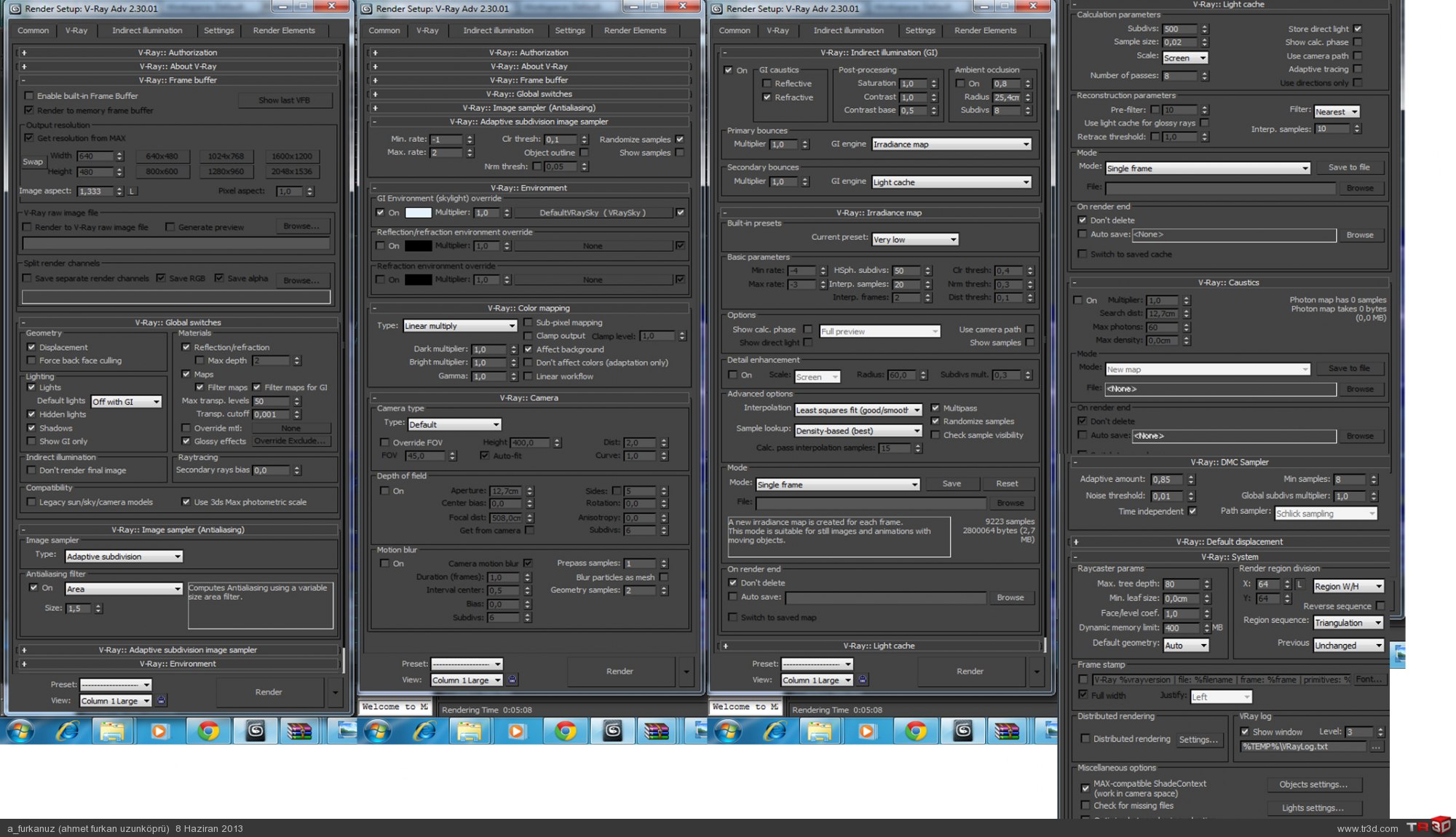Click the Reflection/refraction environment override black swatch
Screen dimensions: 1456x837
click(x=418, y=246)
